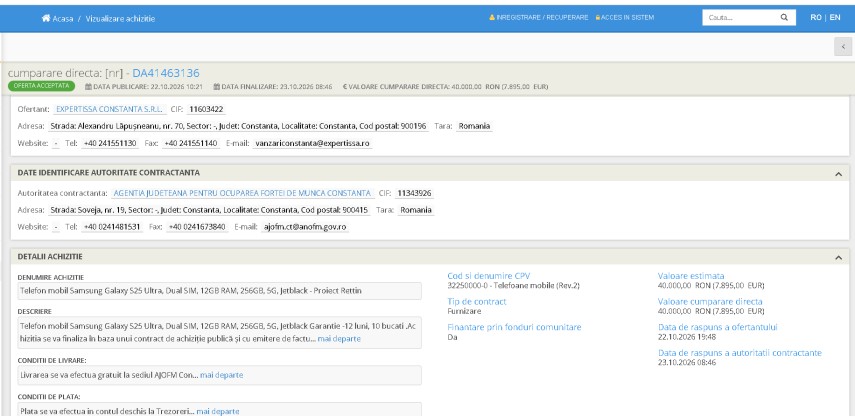Select authority CIF 11343926
The height and width of the screenshot is (416, 855).
[414, 194]
